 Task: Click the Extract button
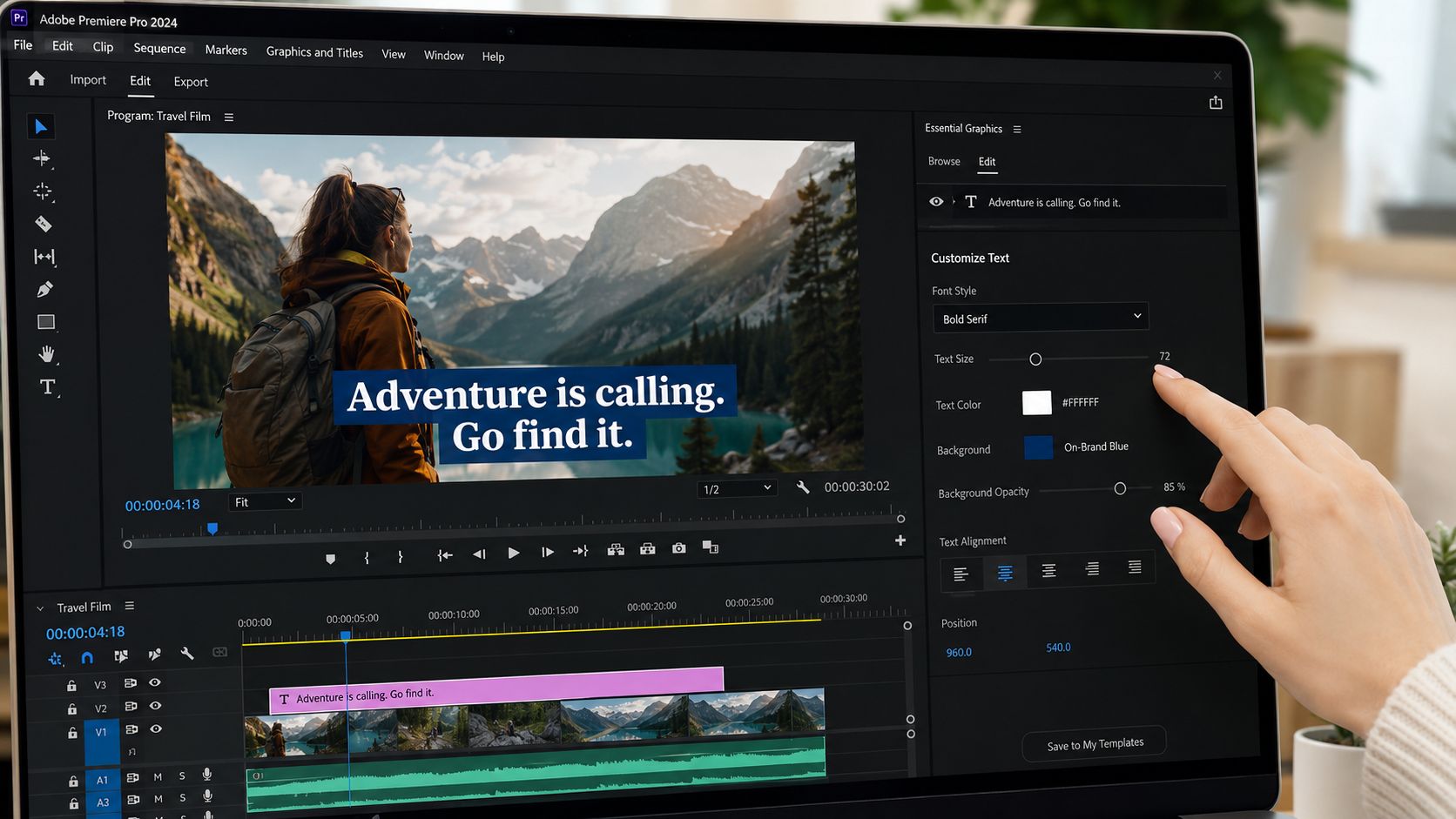(x=648, y=548)
